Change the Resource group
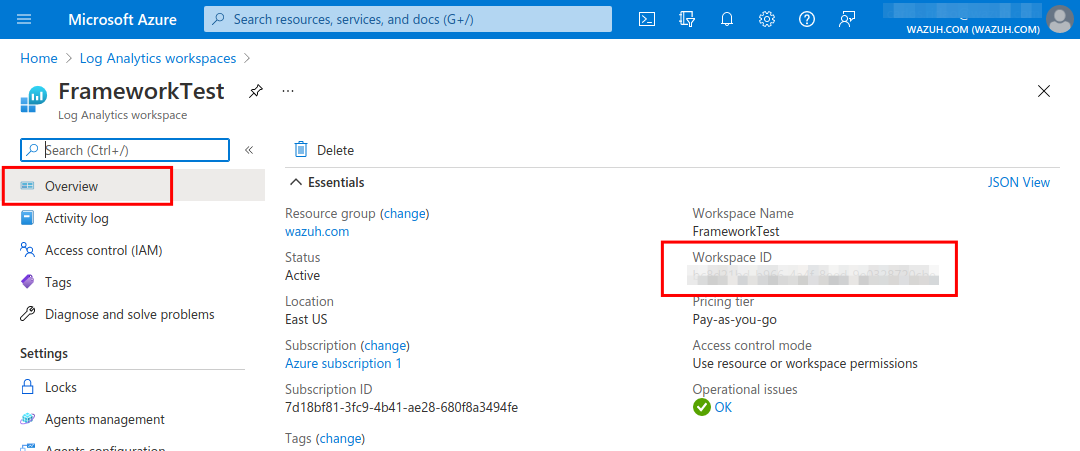This screenshot has height=451, width=1080. (x=404, y=213)
